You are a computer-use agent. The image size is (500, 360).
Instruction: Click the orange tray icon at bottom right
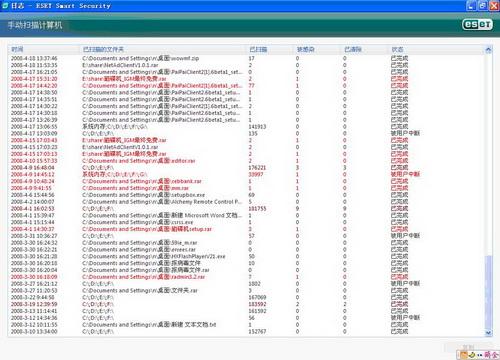464,355
